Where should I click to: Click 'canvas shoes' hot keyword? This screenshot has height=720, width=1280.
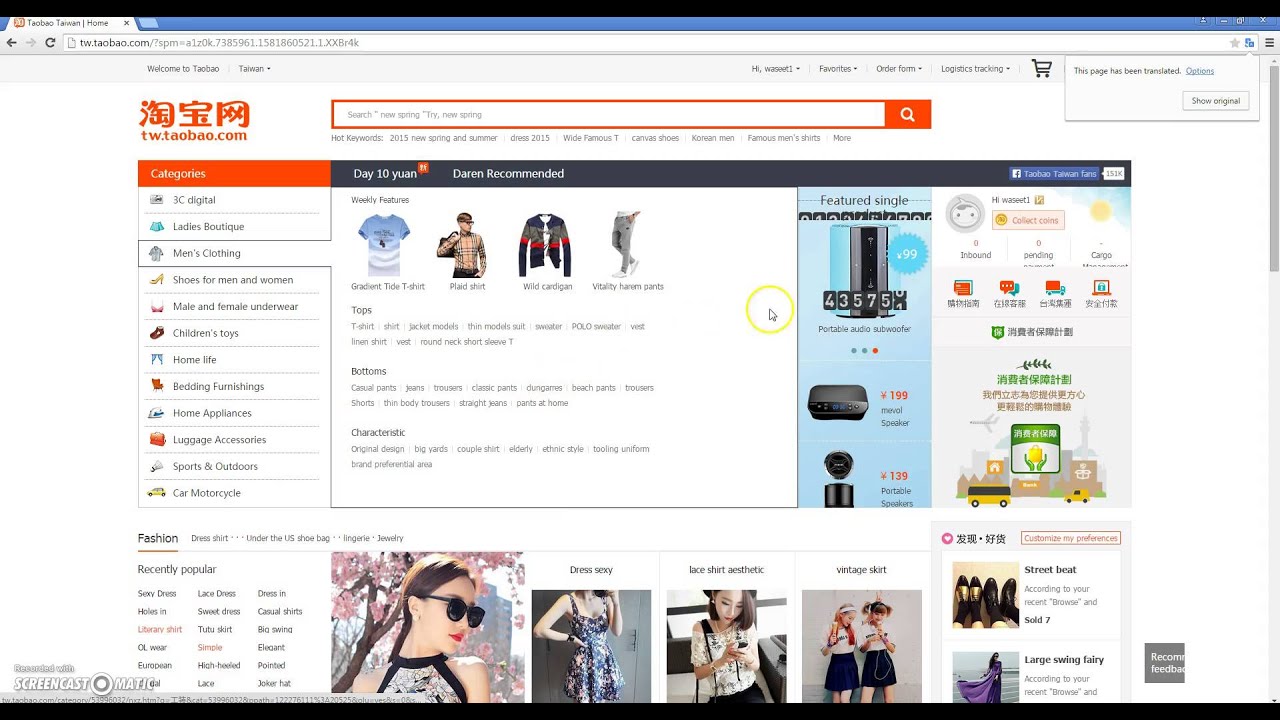pos(655,138)
